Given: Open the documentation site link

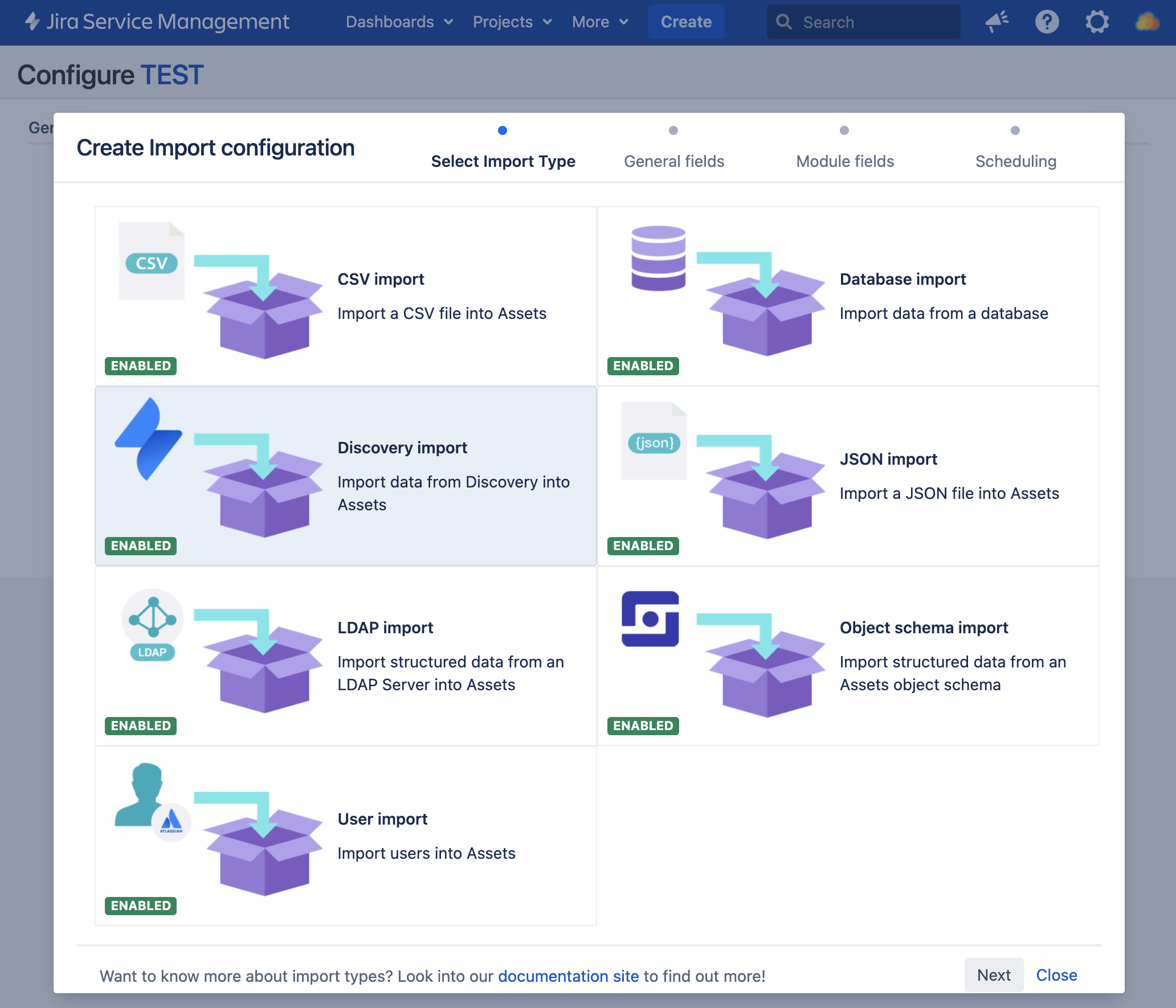Looking at the screenshot, I should pos(568,976).
